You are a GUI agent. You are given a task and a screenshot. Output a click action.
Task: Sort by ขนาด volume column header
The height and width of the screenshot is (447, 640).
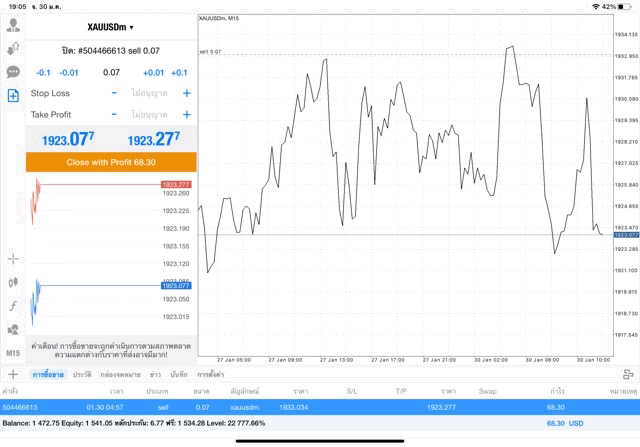click(201, 391)
